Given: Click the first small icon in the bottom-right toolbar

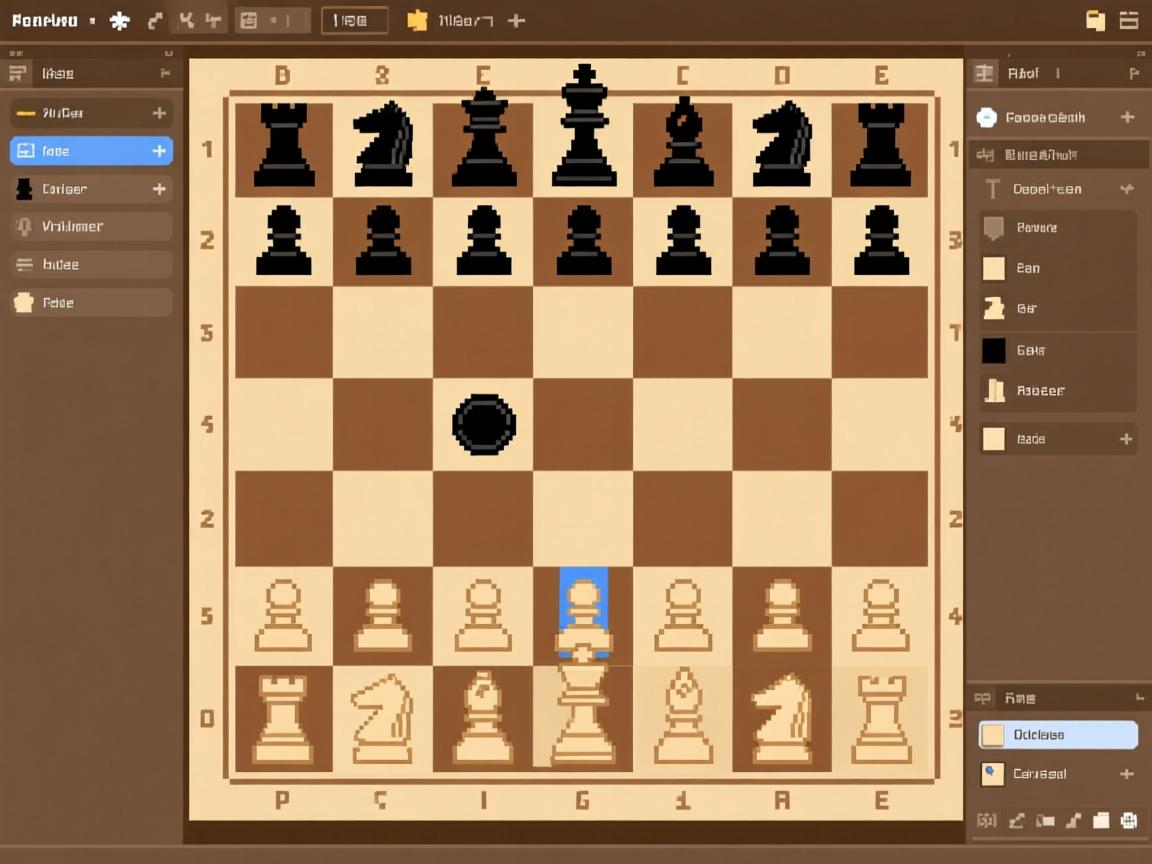Looking at the screenshot, I should click(985, 820).
